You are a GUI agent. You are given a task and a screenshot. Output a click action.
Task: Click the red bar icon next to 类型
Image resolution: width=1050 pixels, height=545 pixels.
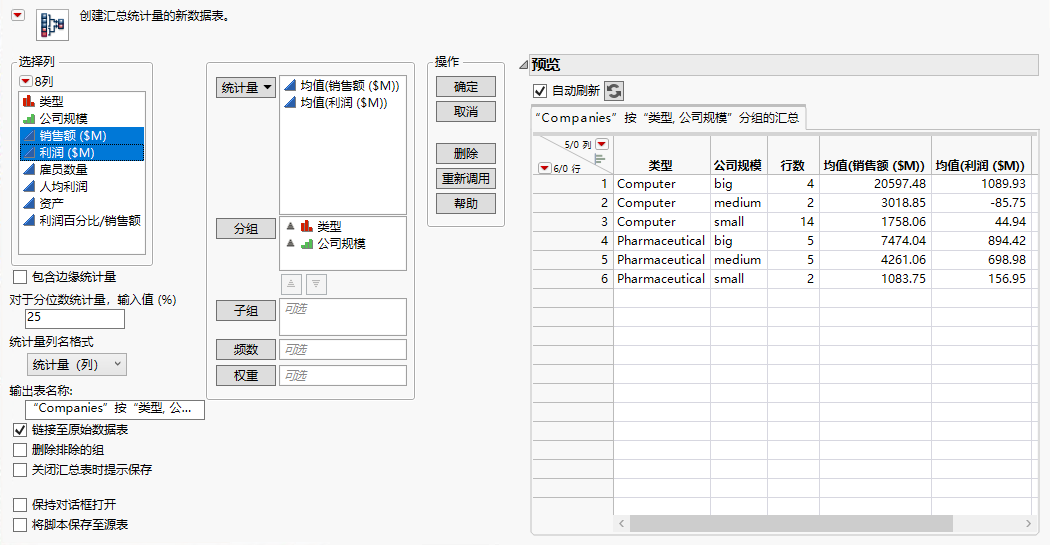click(x=29, y=101)
